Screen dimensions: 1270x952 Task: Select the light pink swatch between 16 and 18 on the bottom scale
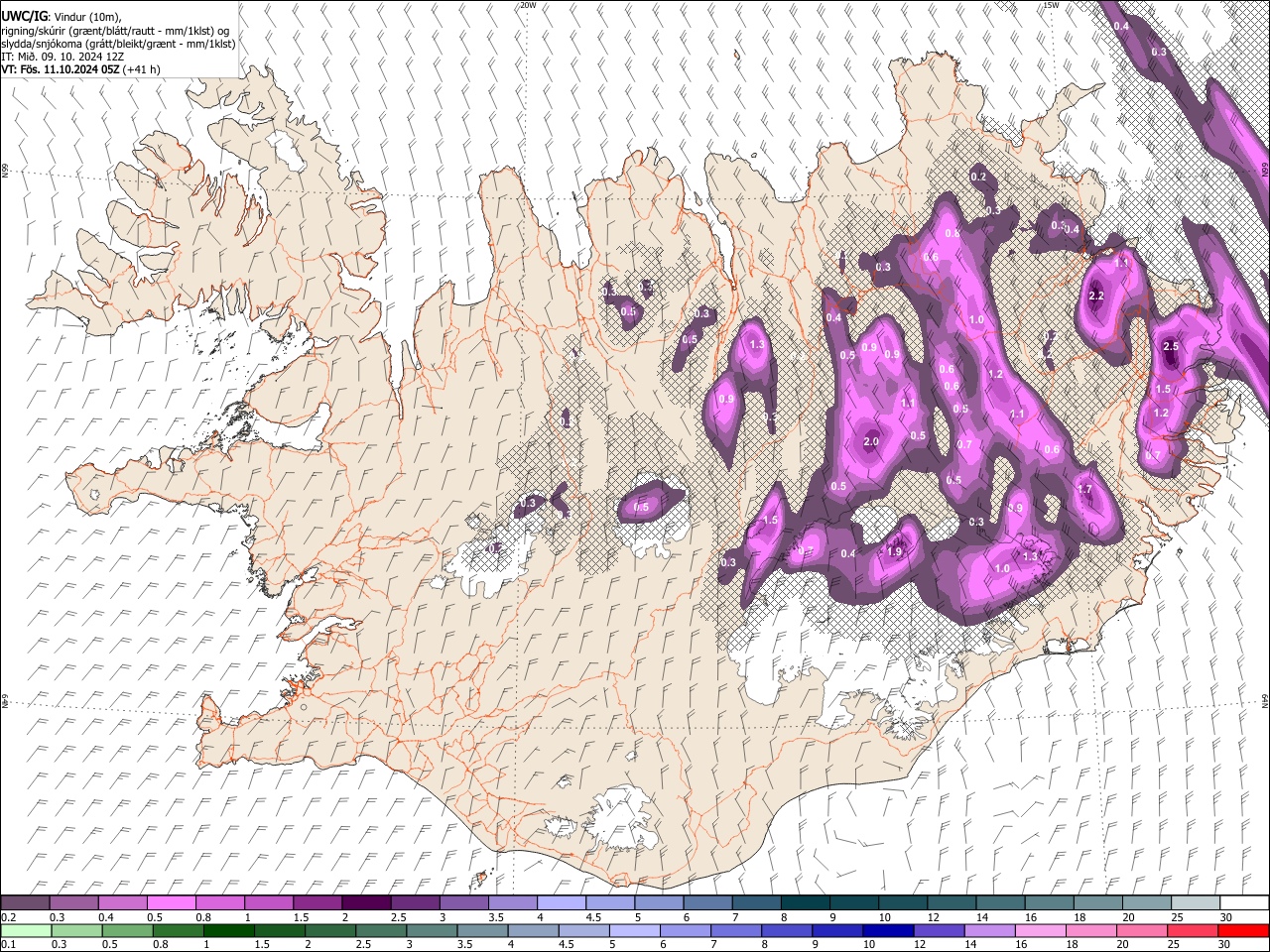(1040, 930)
